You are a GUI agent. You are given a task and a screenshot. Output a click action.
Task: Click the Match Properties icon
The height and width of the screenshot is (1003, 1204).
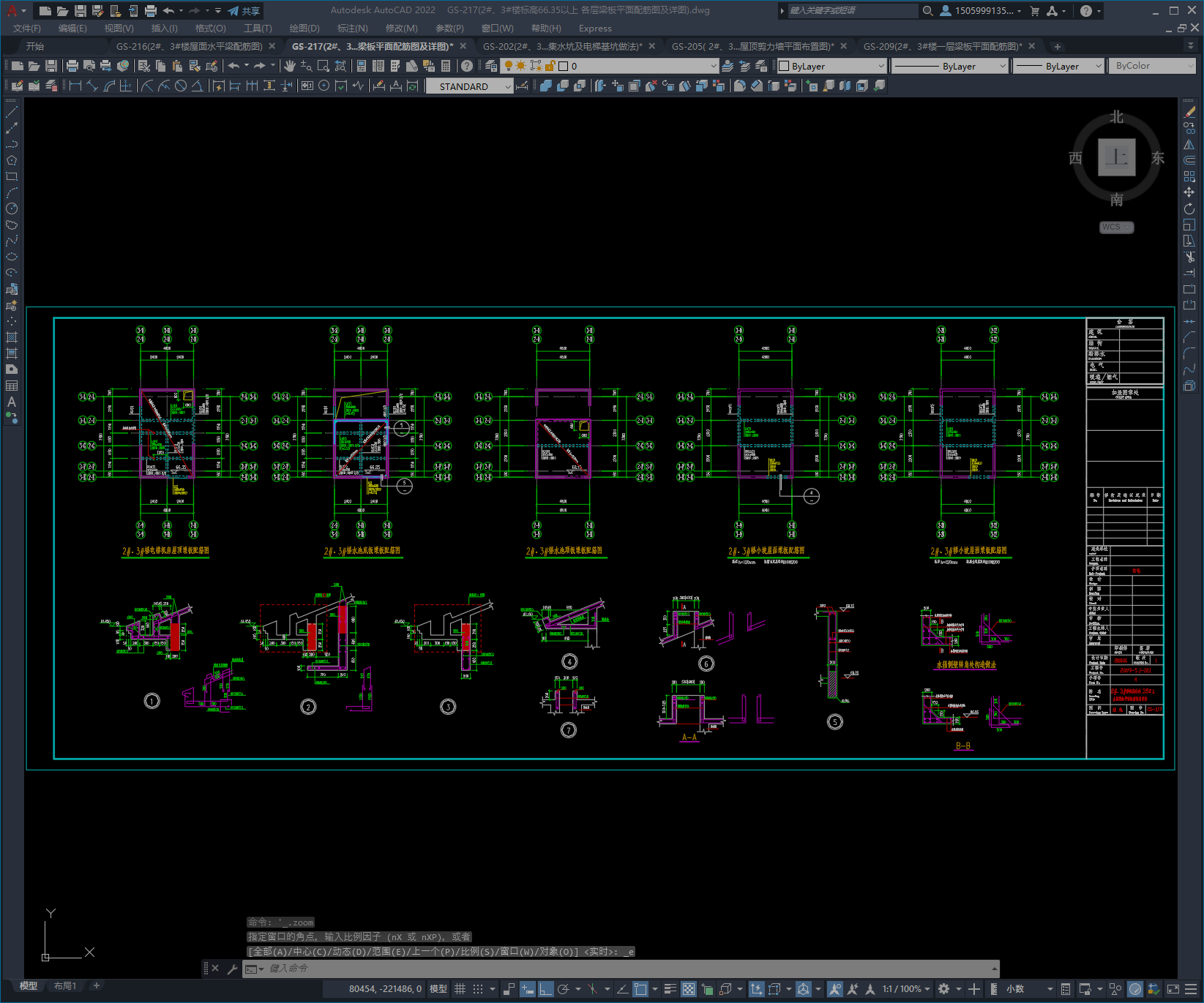pos(212,66)
